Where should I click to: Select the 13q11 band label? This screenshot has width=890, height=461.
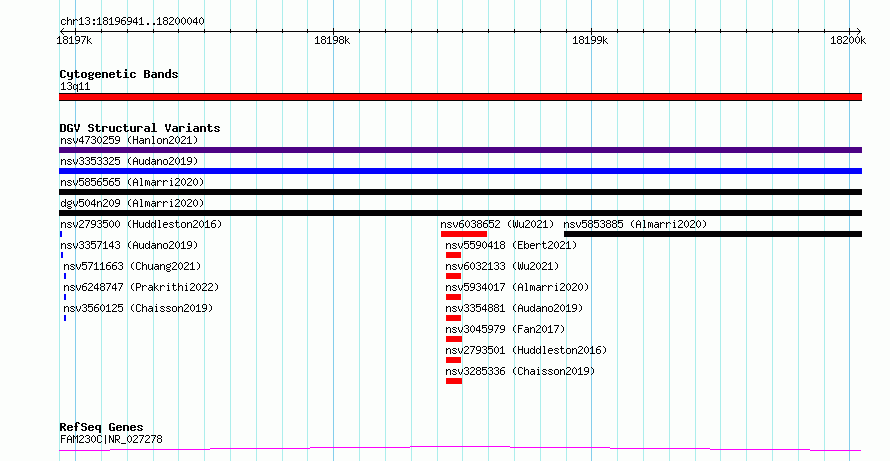(75, 87)
